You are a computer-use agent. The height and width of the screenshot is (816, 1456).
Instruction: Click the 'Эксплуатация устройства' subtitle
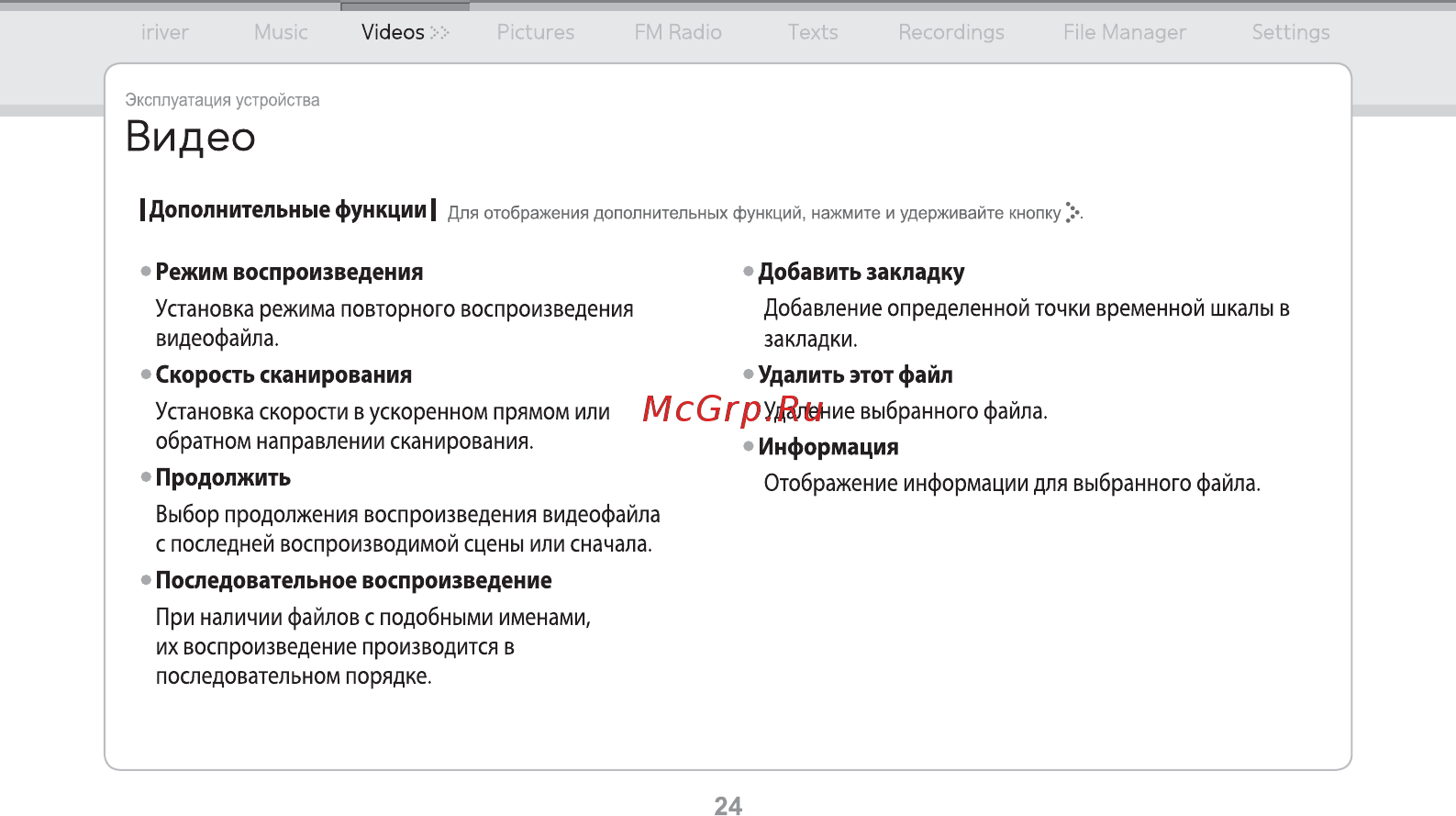pyautogui.click(x=222, y=100)
